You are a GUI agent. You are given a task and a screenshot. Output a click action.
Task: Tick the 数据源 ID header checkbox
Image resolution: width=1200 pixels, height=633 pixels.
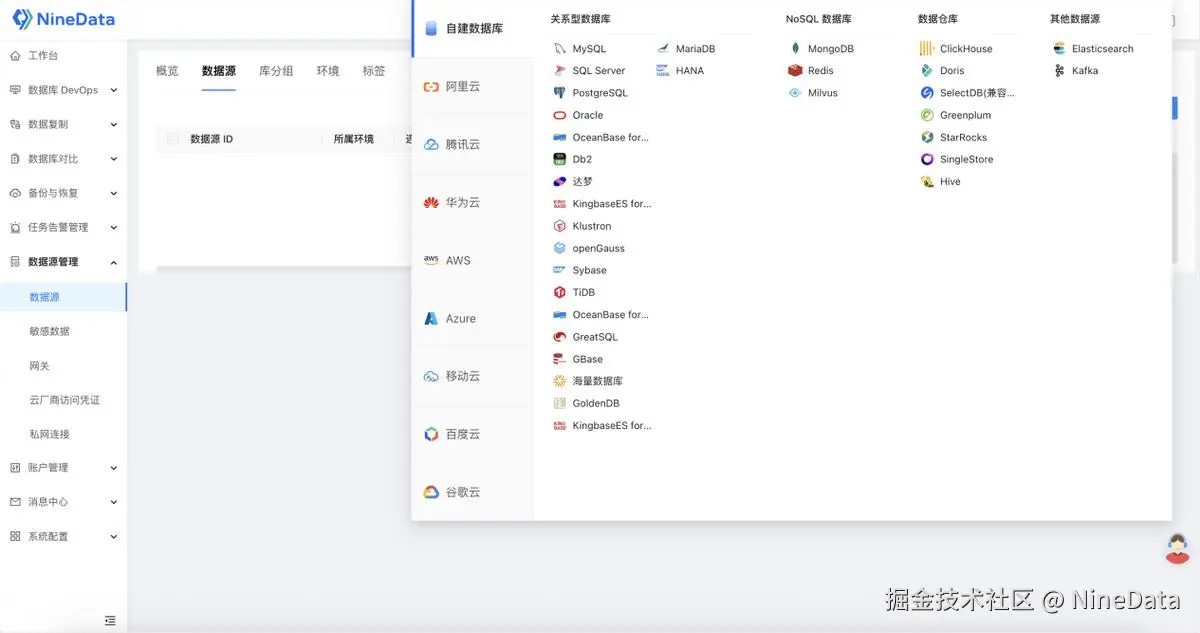click(x=173, y=139)
